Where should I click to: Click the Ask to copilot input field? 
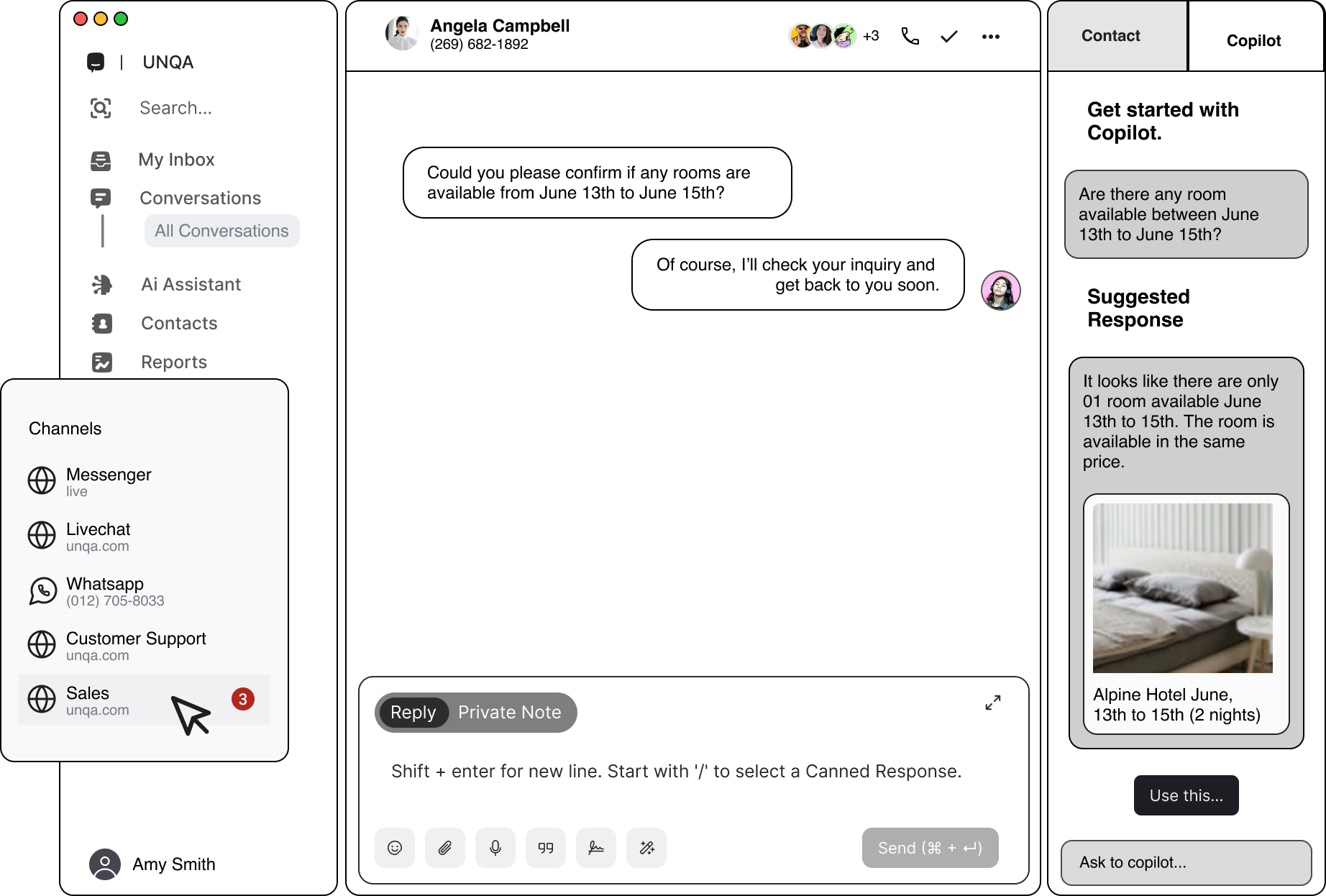click(x=1186, y=862)
